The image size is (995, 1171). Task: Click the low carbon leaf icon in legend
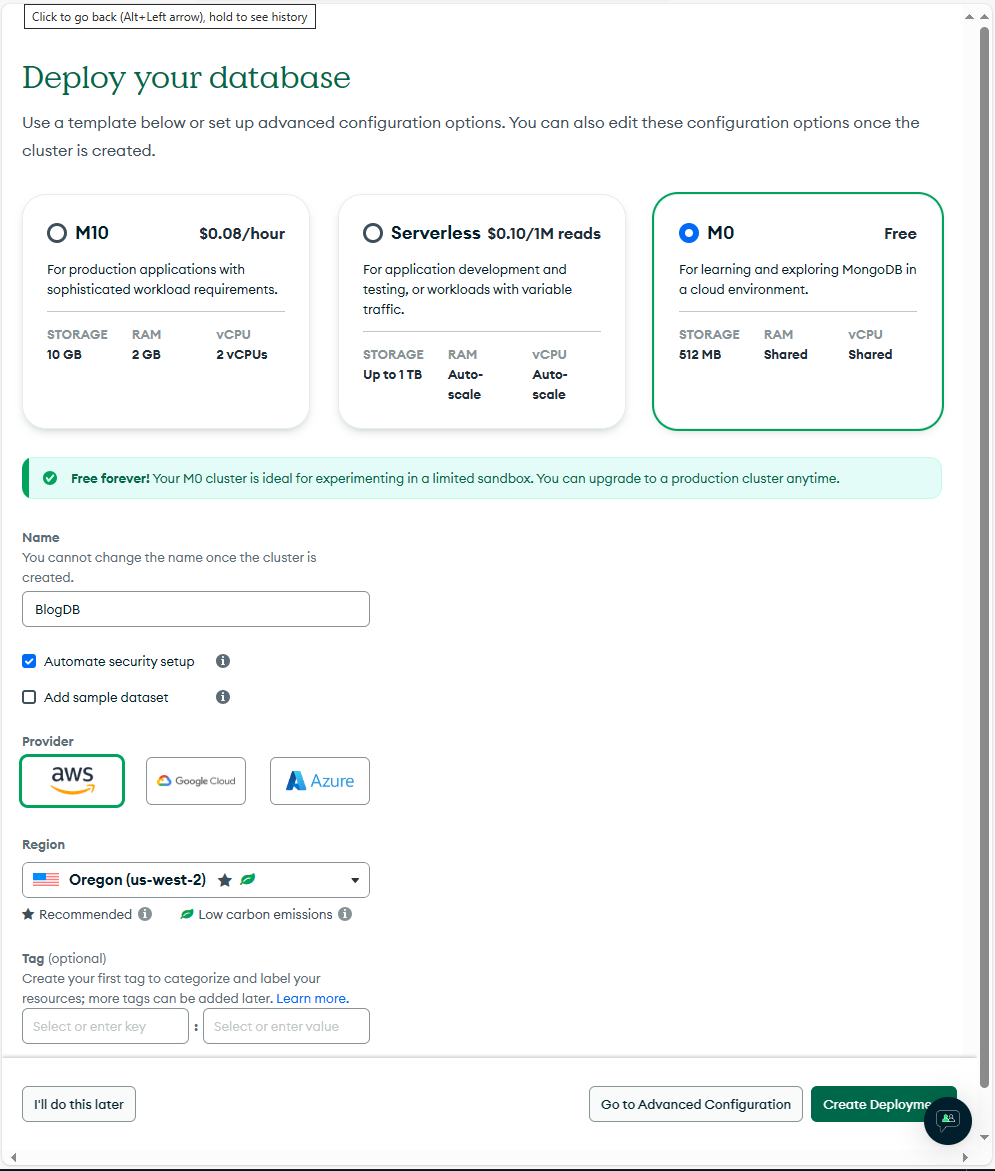[x=187, y=914]
